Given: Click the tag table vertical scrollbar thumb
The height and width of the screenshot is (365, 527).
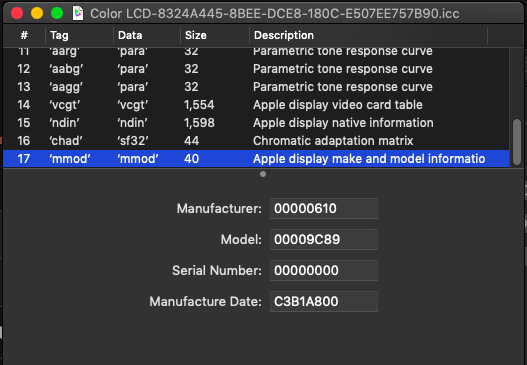Looking at the screenshot, I should [x=517, y=142].
